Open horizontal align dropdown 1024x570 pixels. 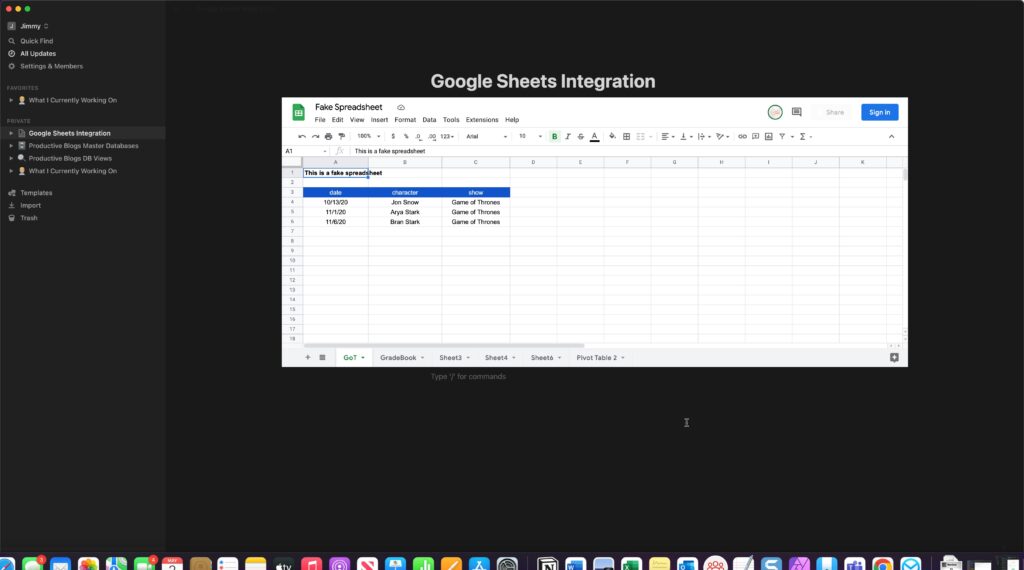tap(667, 136)
